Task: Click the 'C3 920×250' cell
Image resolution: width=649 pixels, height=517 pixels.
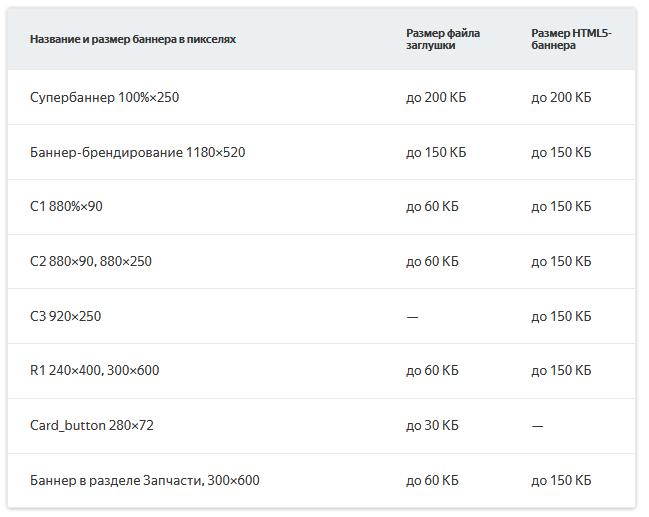Action: pos(65,316)
